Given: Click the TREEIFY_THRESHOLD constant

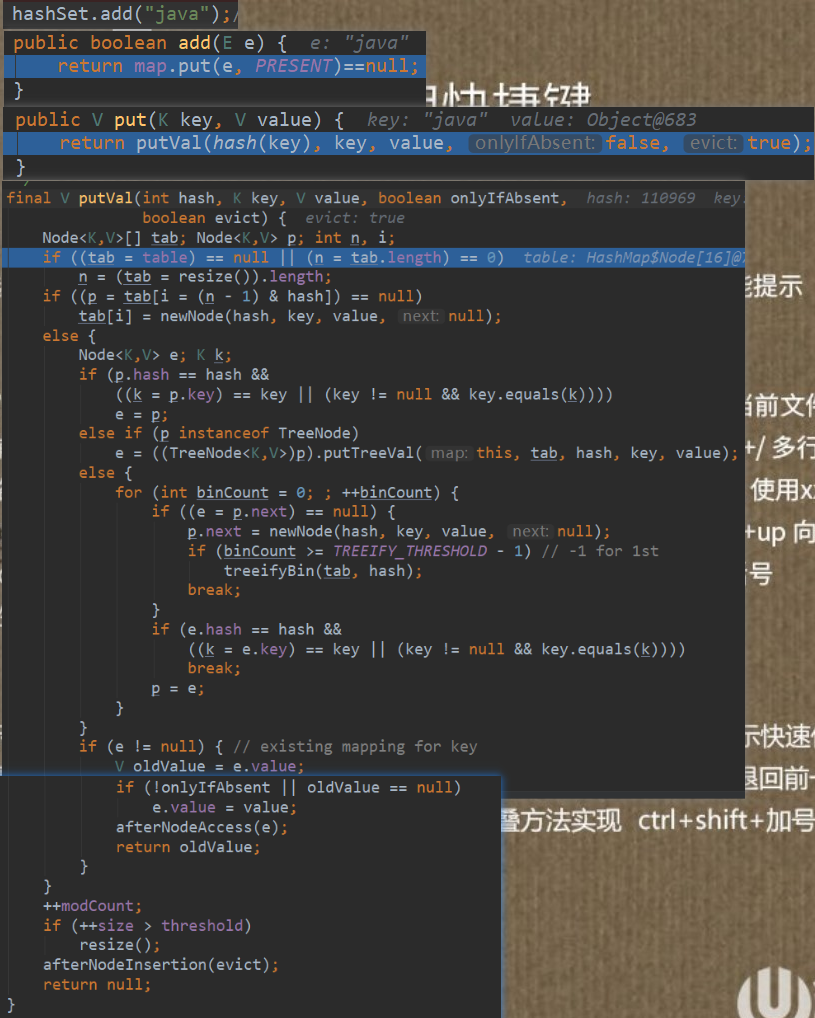Looking at the screenshot, I should [x=410, y=551].
